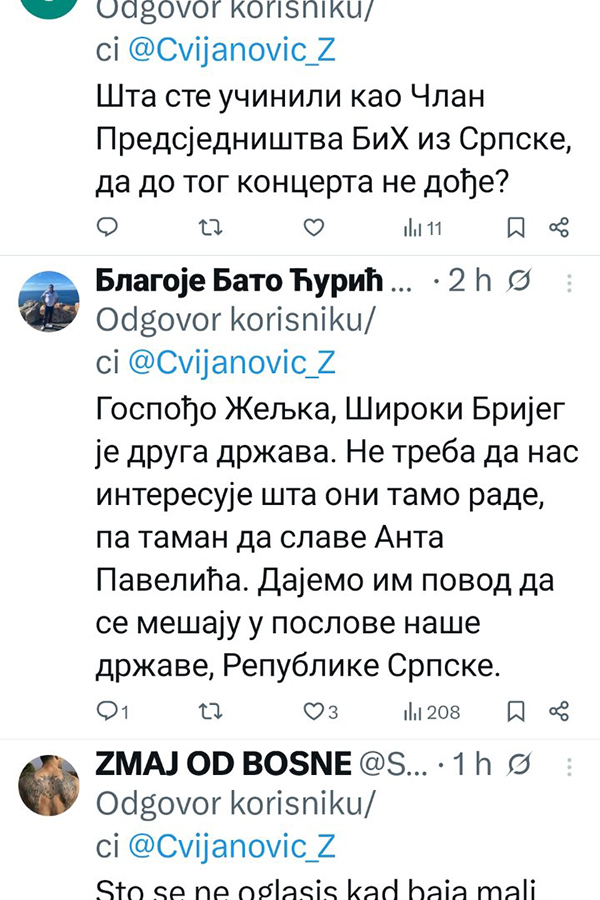This screenshot has height=900, width=600.
Task: Bookmark the first tweet about the concert
Action: (516, 228)
